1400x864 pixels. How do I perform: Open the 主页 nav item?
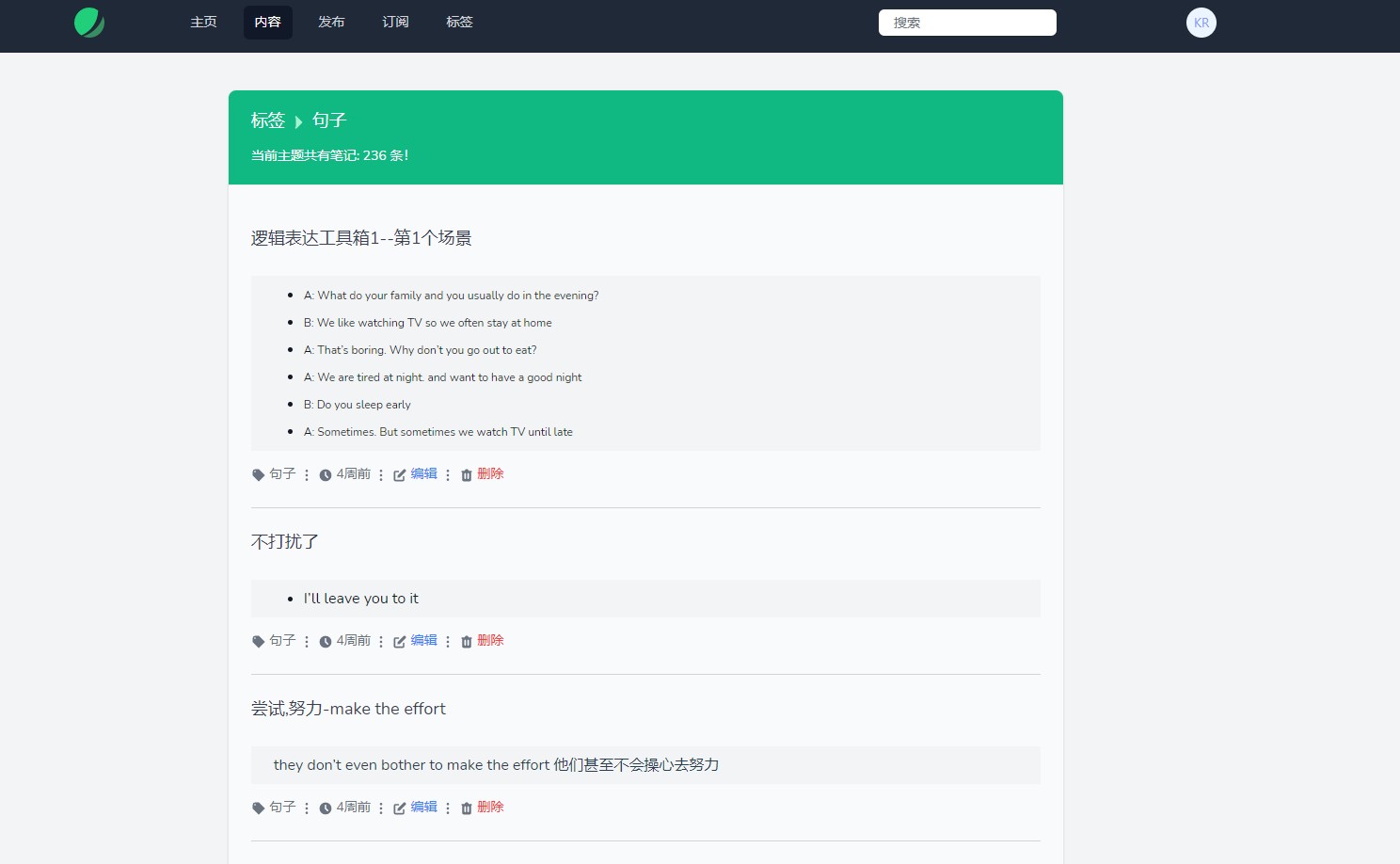click(203, 23)
